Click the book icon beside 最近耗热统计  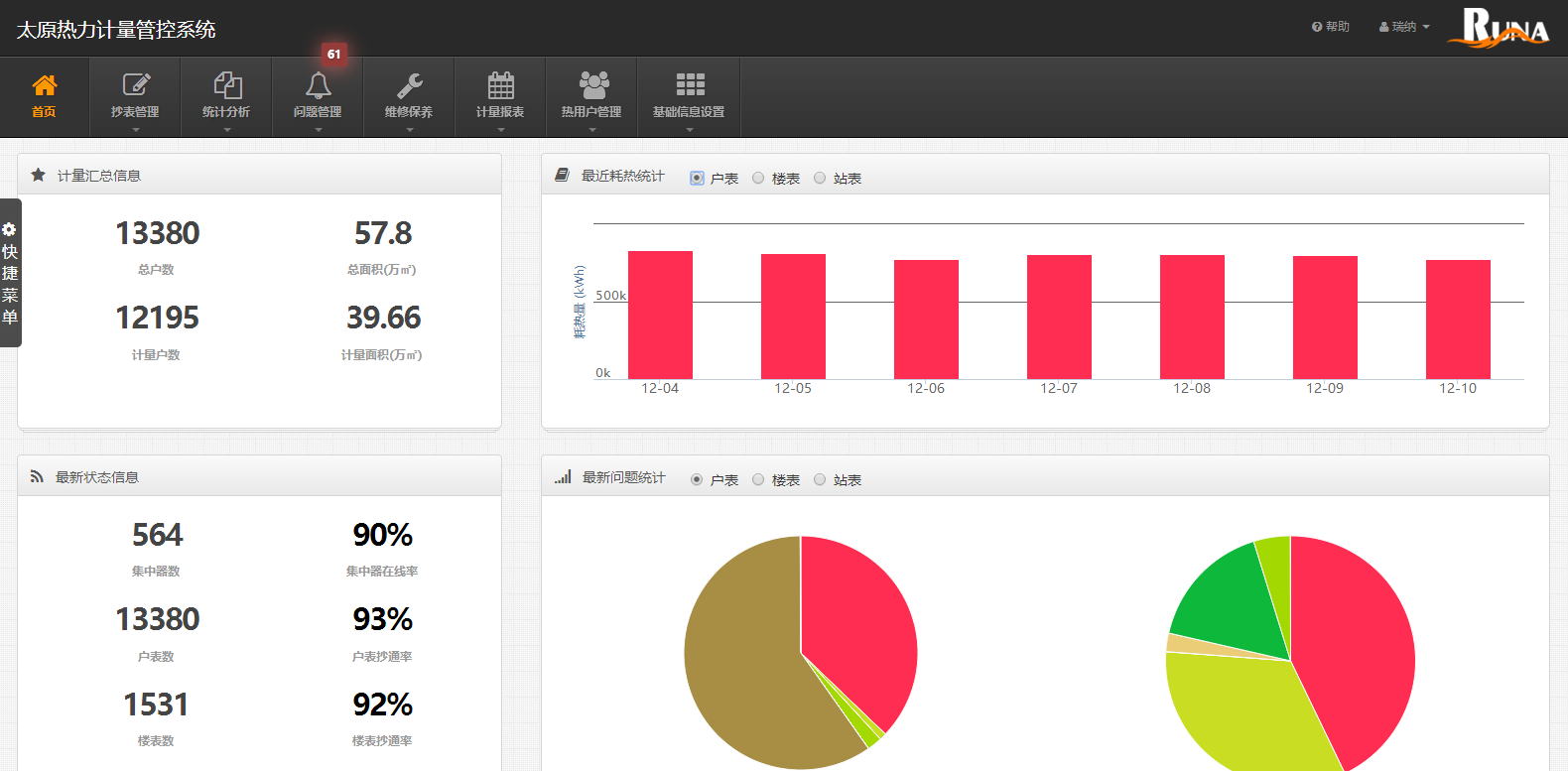click(562, 176)
